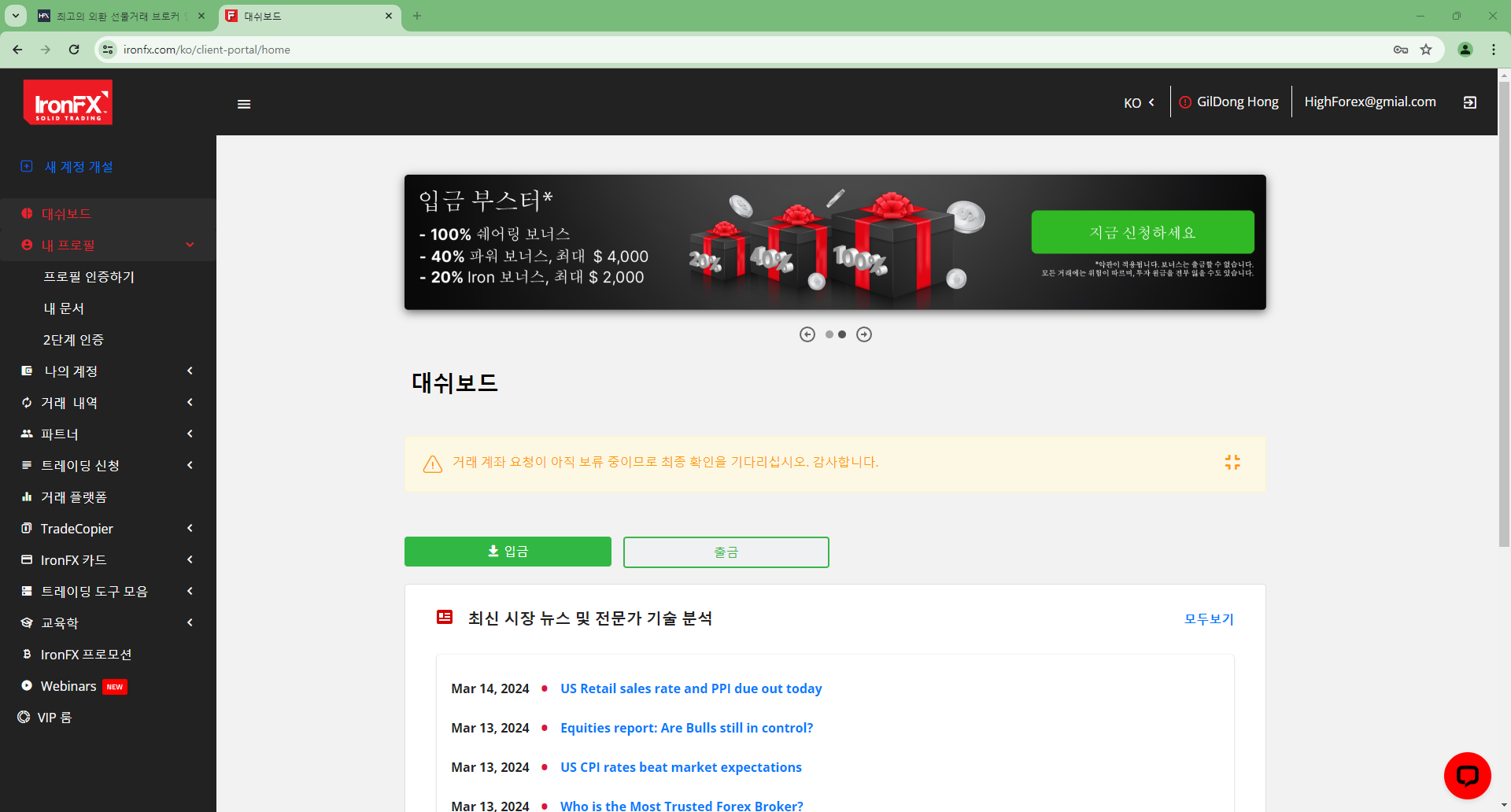Collapse the 내 프로필 section

pos(189,245)
